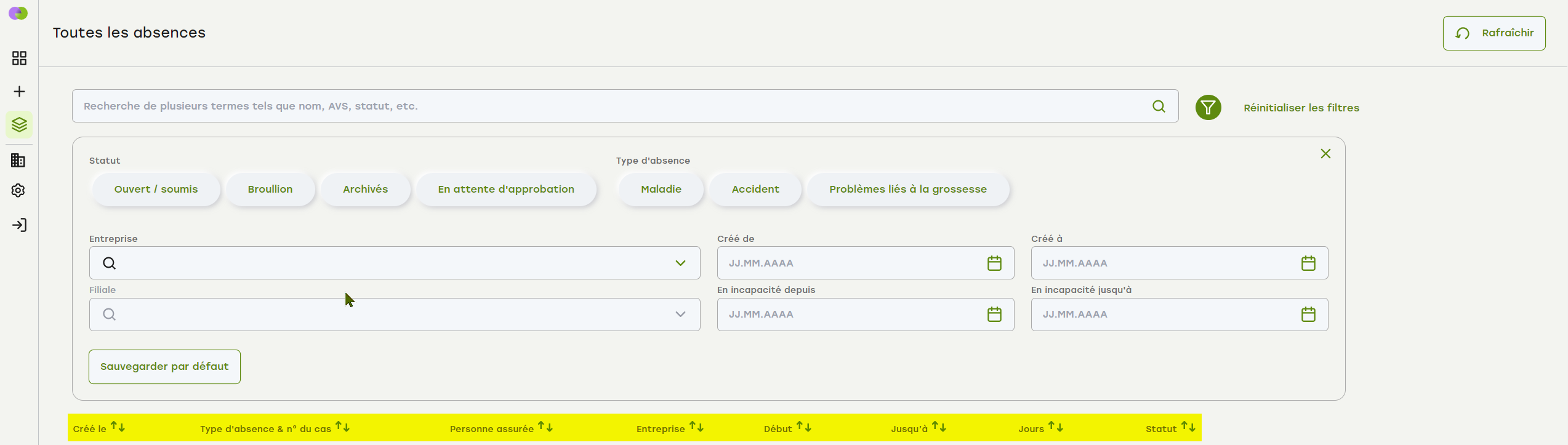Toggle the green funnel filter icon
This screenshot has width=1568, height=445.
tap(1208, 108)
